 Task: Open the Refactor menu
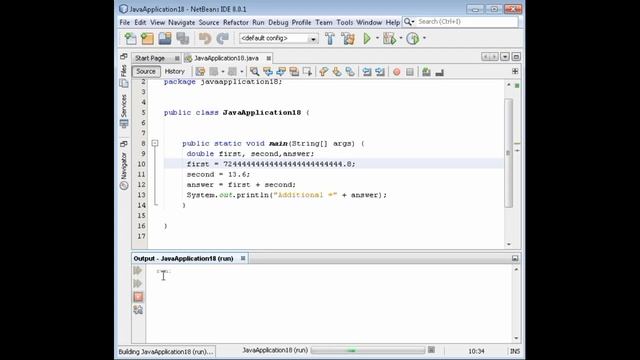(x=236, y=22)
